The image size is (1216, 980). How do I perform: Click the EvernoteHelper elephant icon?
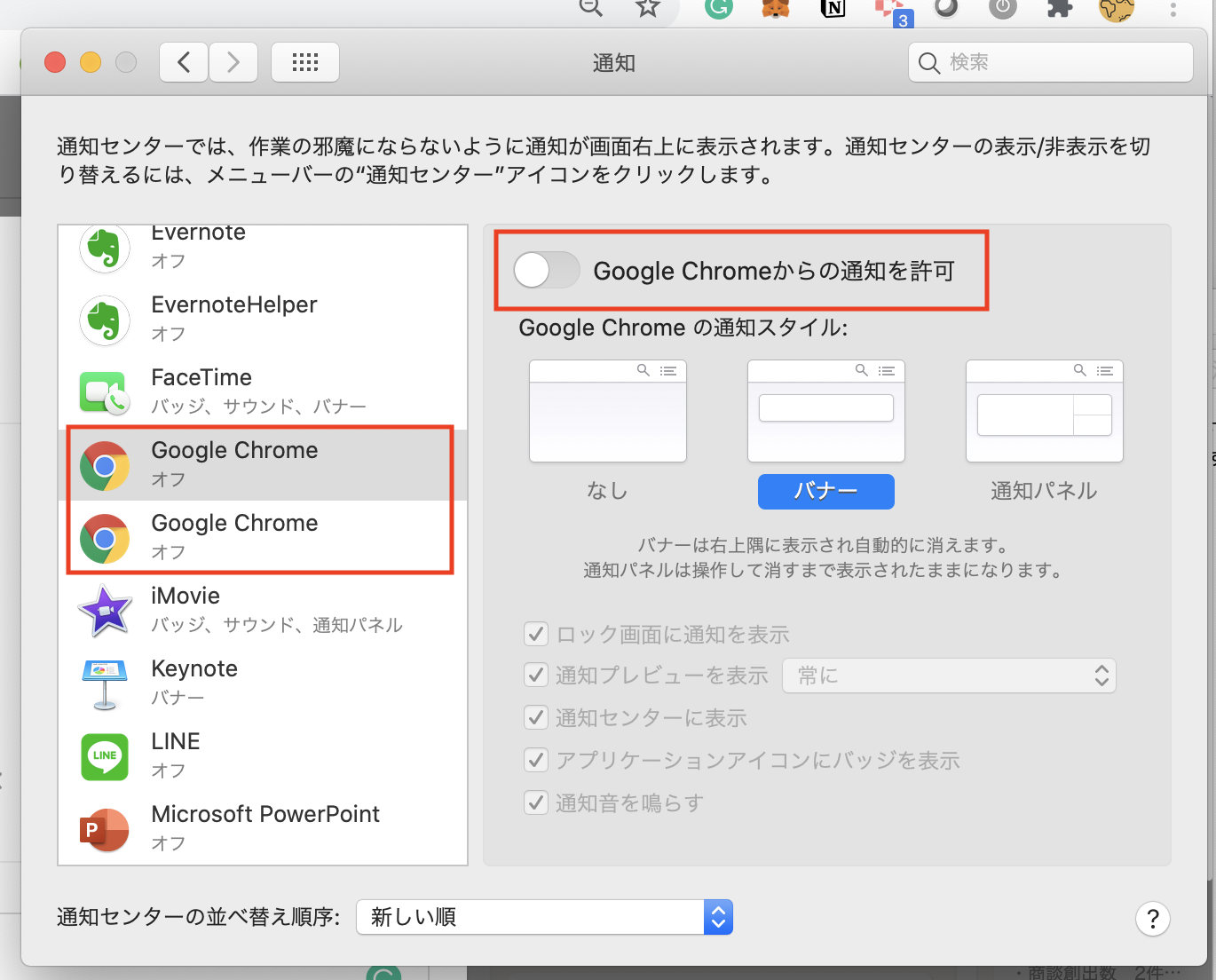tap(105, 320)
